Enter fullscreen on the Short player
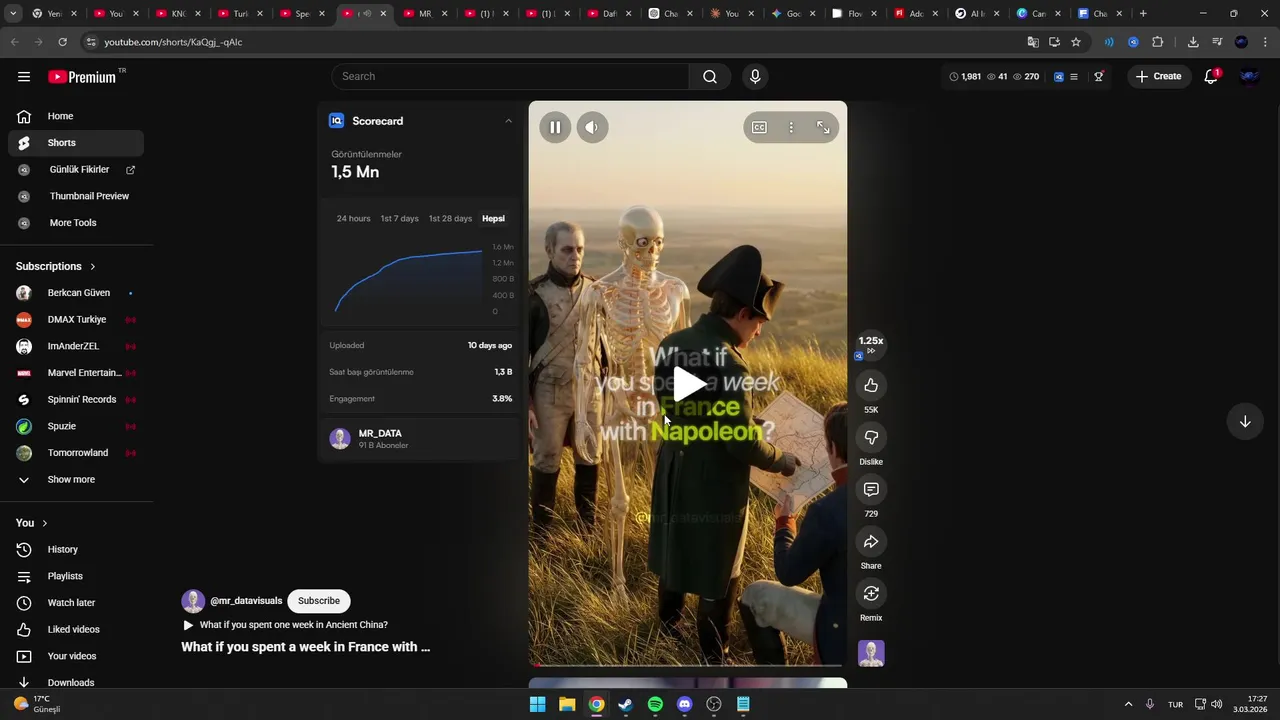 click(823, 127)
